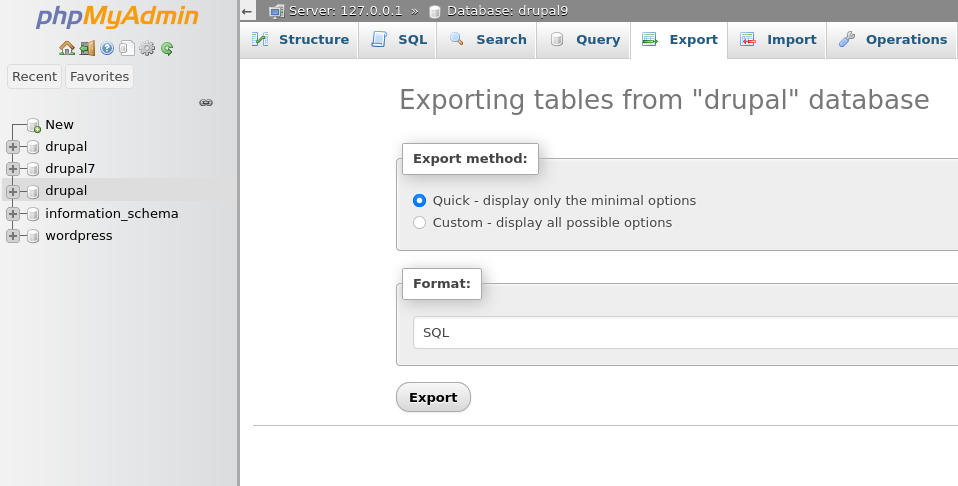Select the highlighted drupal database name
The image size is (958, 486).
(x=66, y=191)
